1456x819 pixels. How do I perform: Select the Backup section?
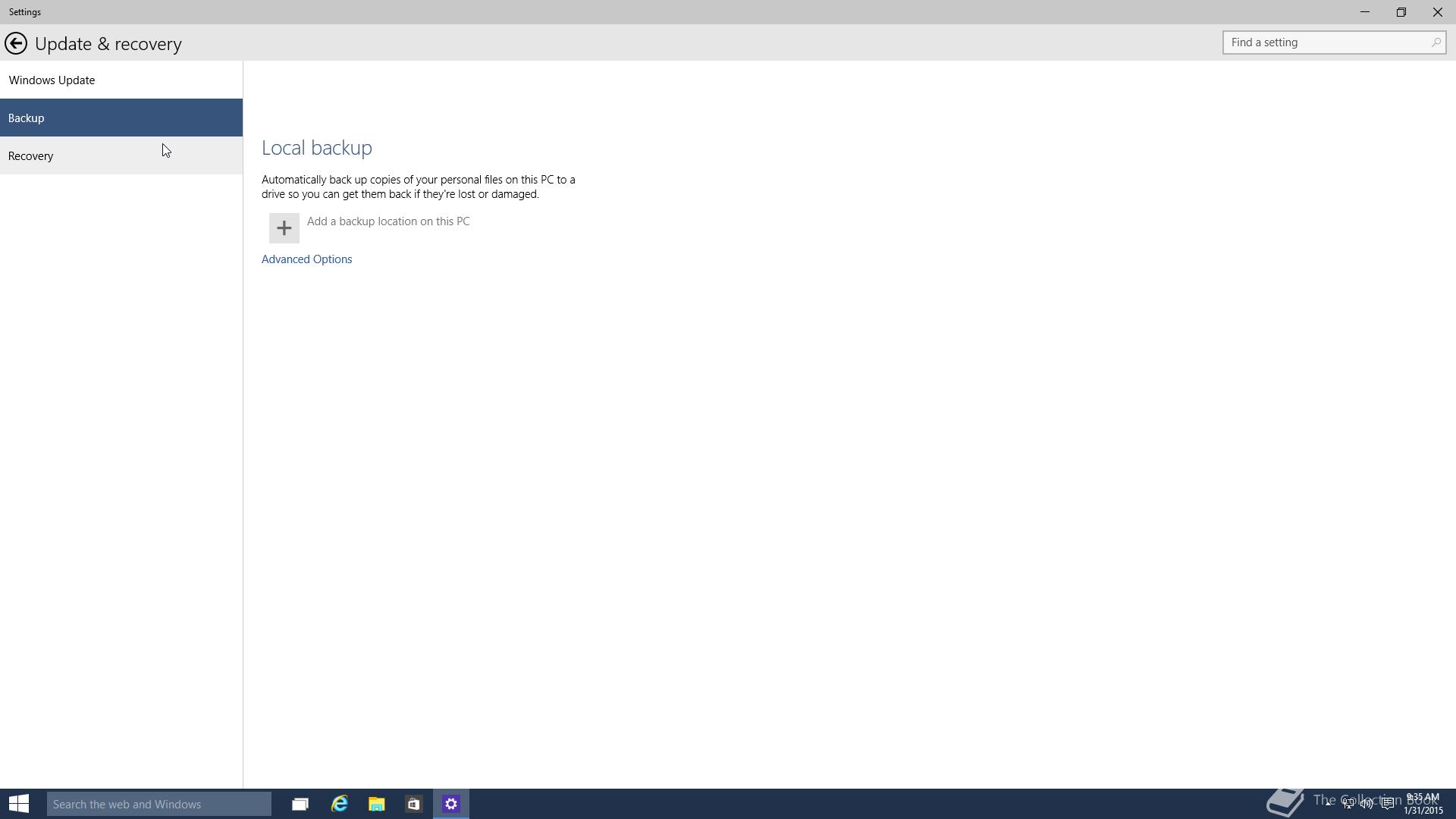(25, 118)
